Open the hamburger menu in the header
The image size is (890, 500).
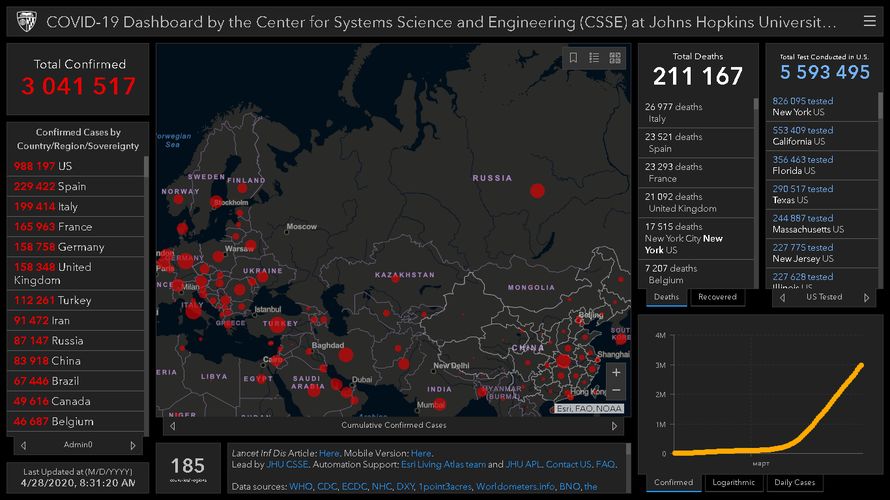(868, 21)
